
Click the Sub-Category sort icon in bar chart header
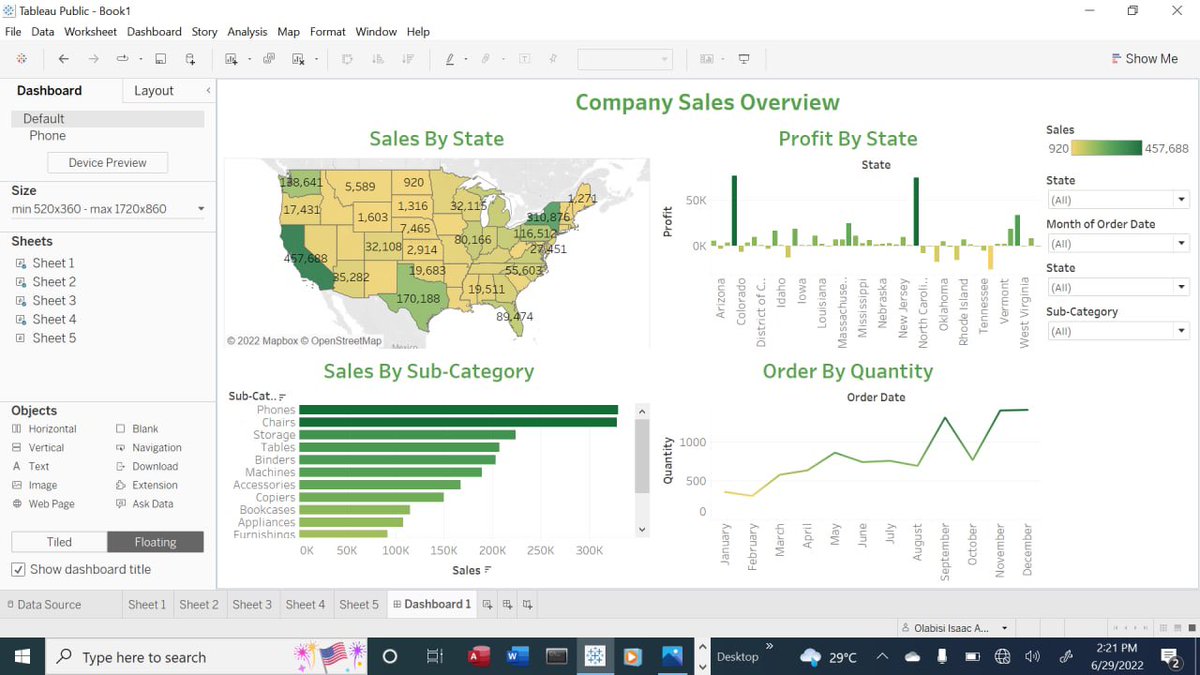[283, 397]
